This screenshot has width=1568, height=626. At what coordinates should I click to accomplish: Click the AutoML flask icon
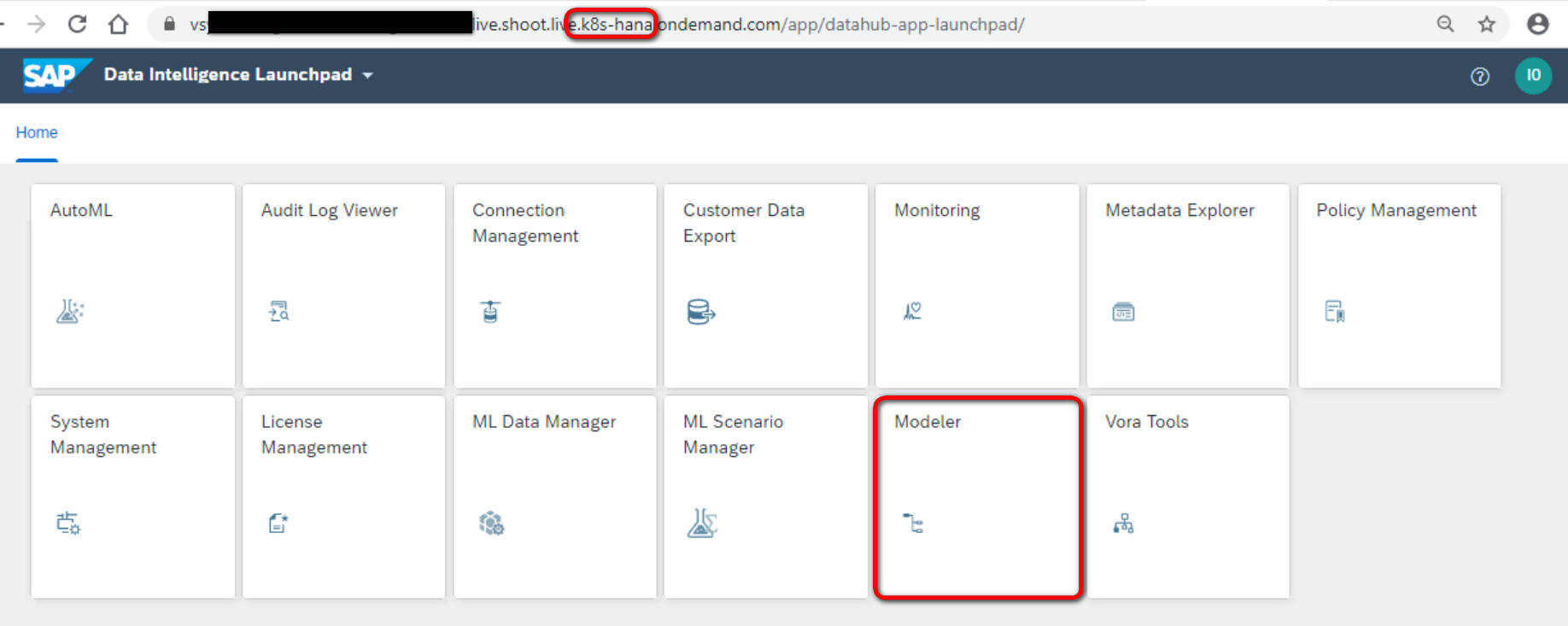70,311
